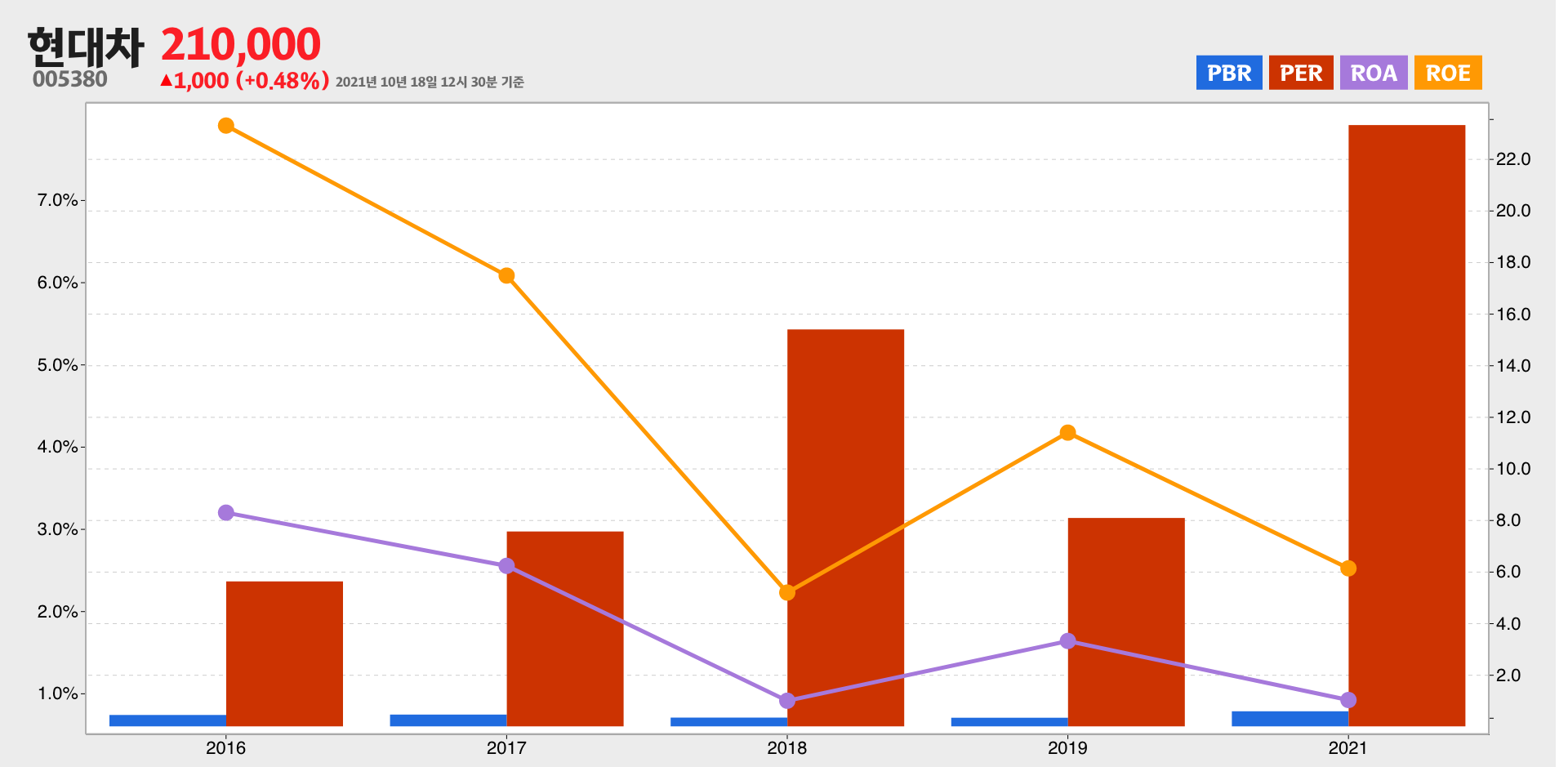Click the left axis label 1.0%
This screenshot has width=1568, height=767.
[57, 693]
